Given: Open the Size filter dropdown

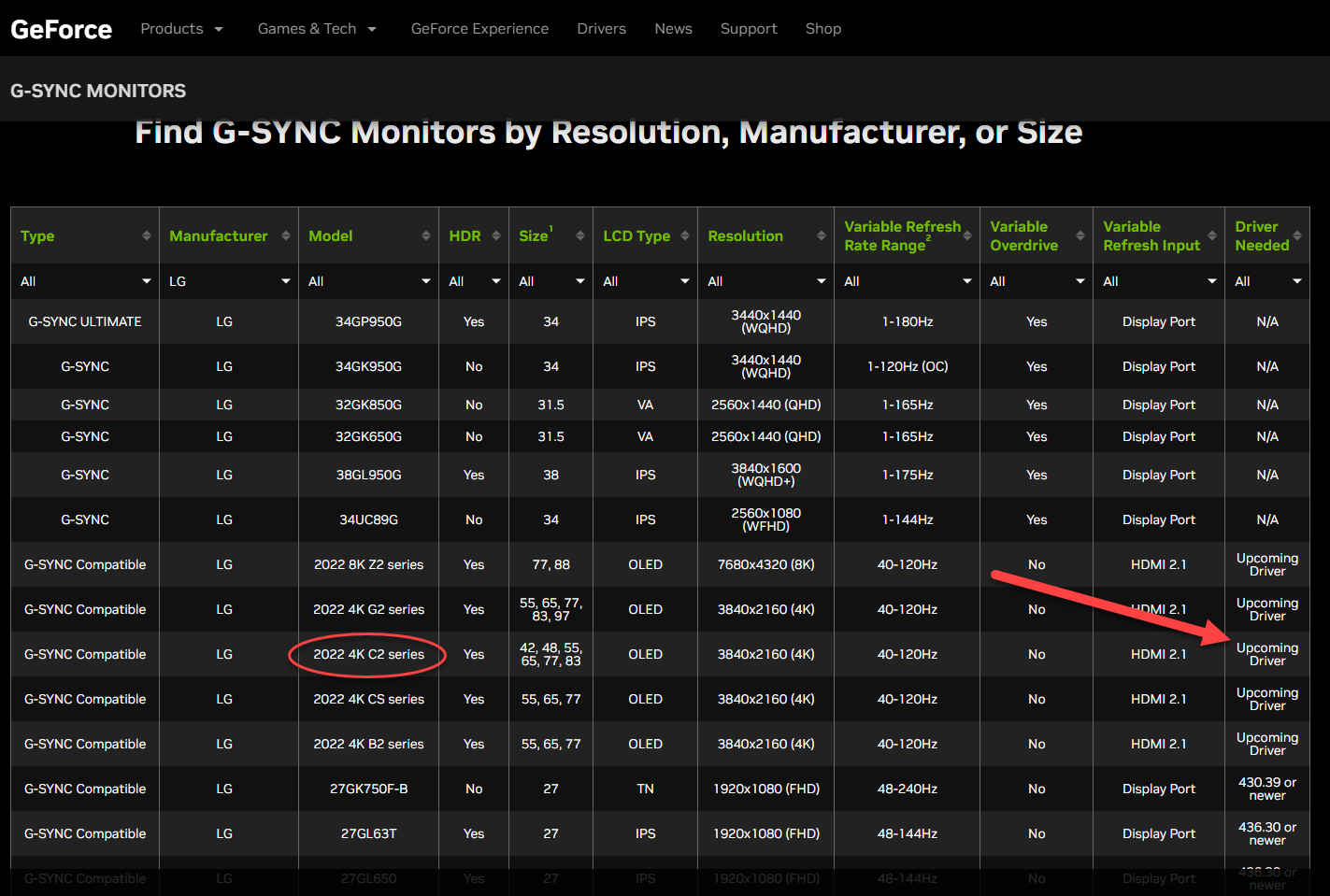Looking at the screenshot, I should pyautogui.click(x=551, y=281).
